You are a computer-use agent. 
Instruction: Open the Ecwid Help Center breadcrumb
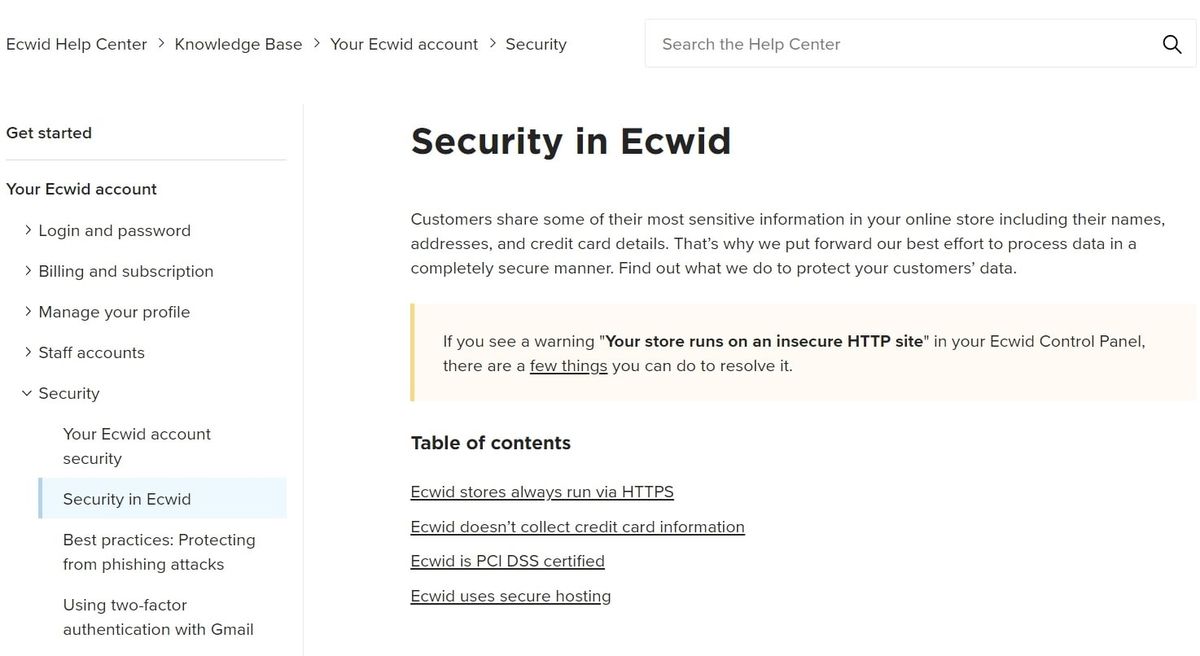click(x=76, y=44)
